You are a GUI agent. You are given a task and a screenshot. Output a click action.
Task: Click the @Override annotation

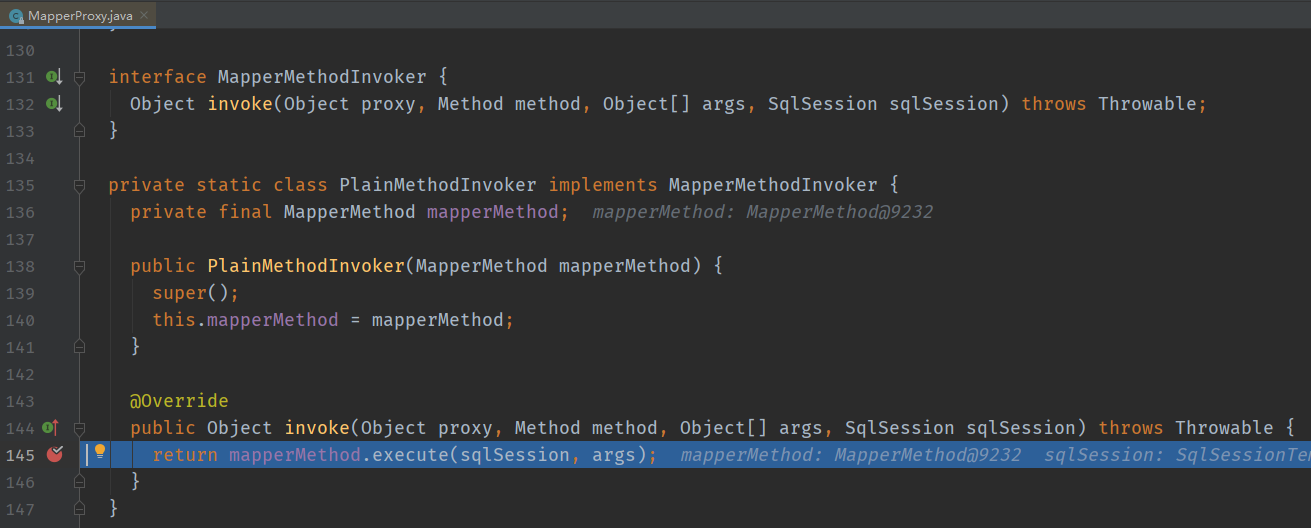coord(179,401)
